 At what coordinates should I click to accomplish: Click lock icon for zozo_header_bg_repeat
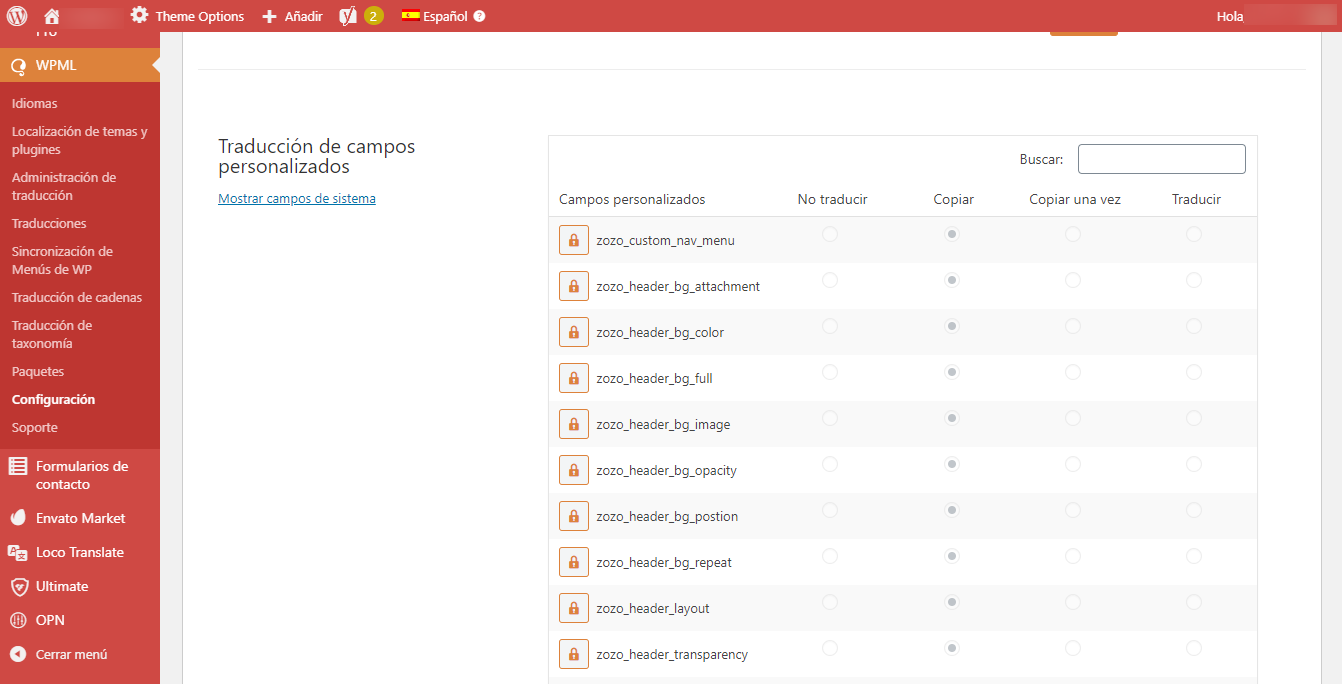tap(574, 563)
